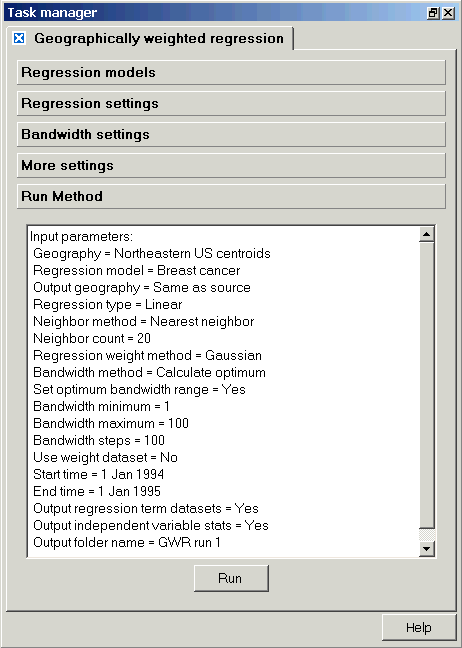Run the regression with the Run button
Image resolution: width=462 pixels, height=648 pixels.
click(231, 578)
